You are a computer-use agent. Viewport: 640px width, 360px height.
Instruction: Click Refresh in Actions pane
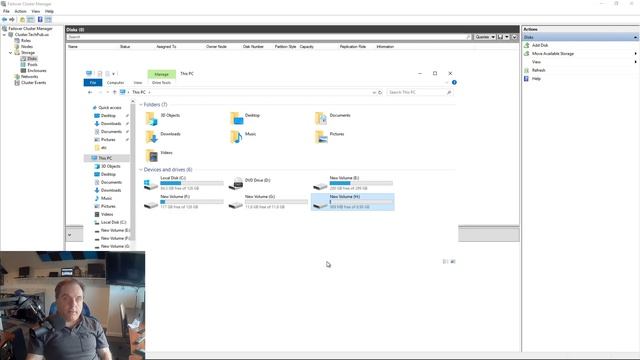[x=538, y=70]
